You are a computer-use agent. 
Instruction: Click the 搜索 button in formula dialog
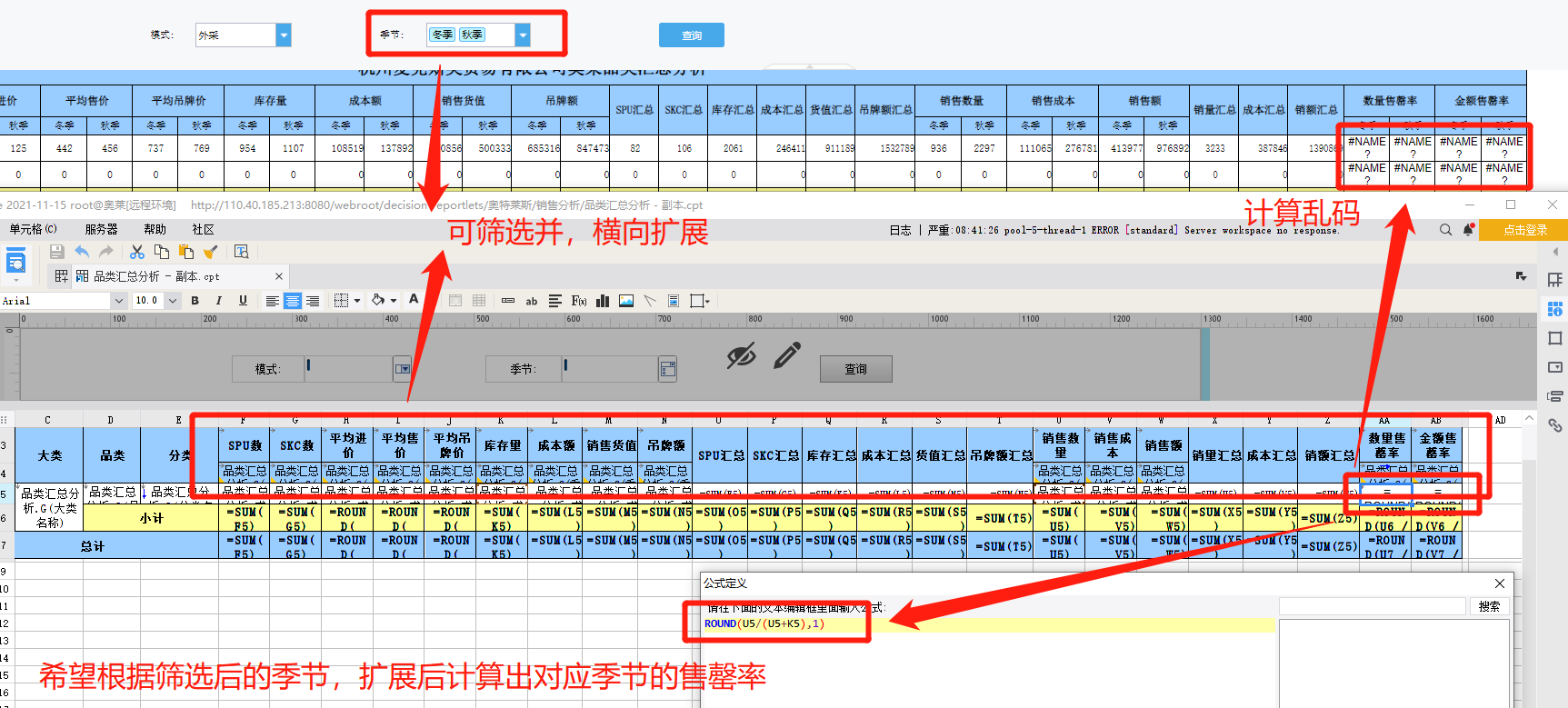pos(1489,606)
